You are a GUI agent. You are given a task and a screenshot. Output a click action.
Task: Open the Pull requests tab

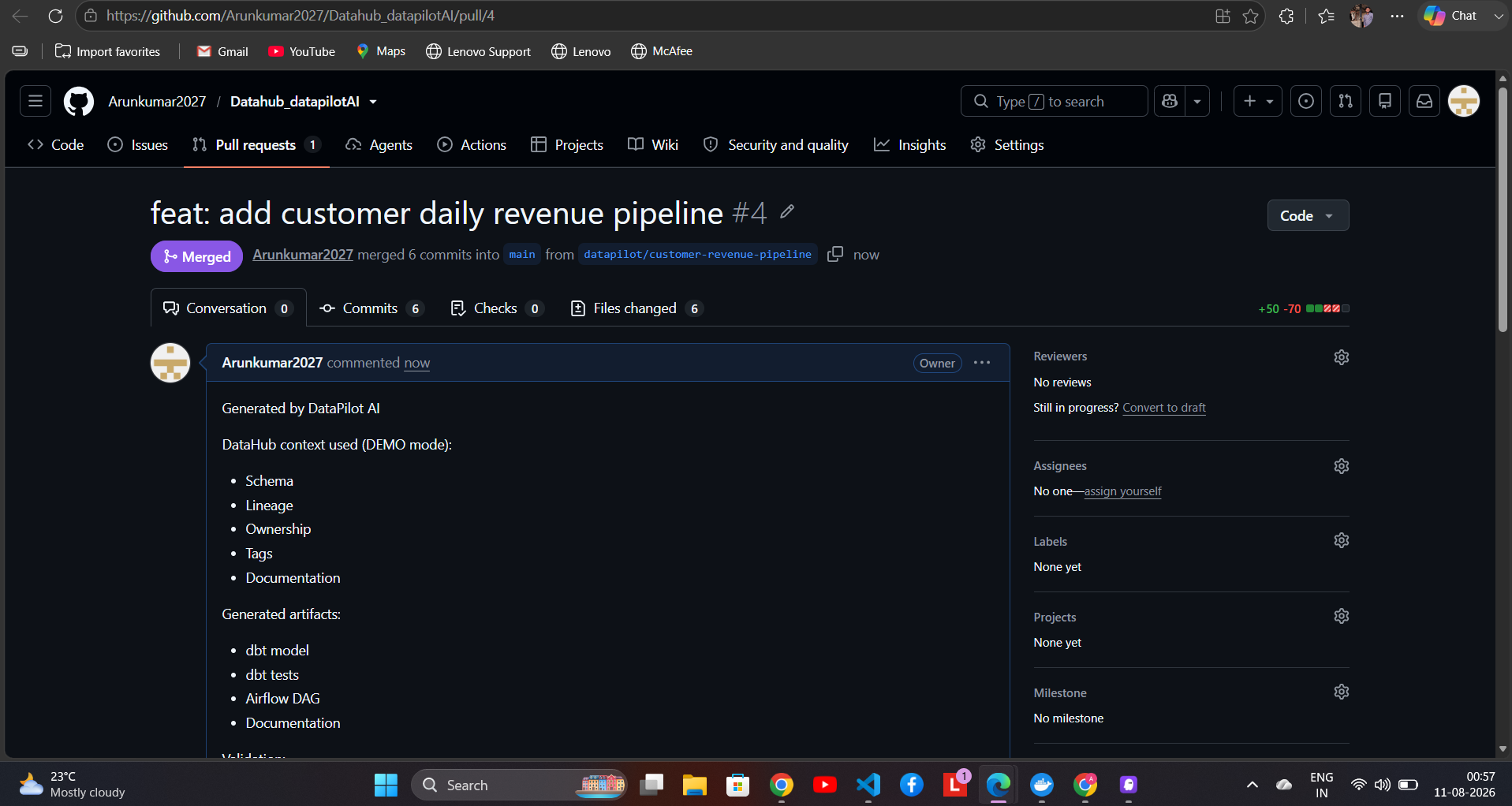click(256, 145)
